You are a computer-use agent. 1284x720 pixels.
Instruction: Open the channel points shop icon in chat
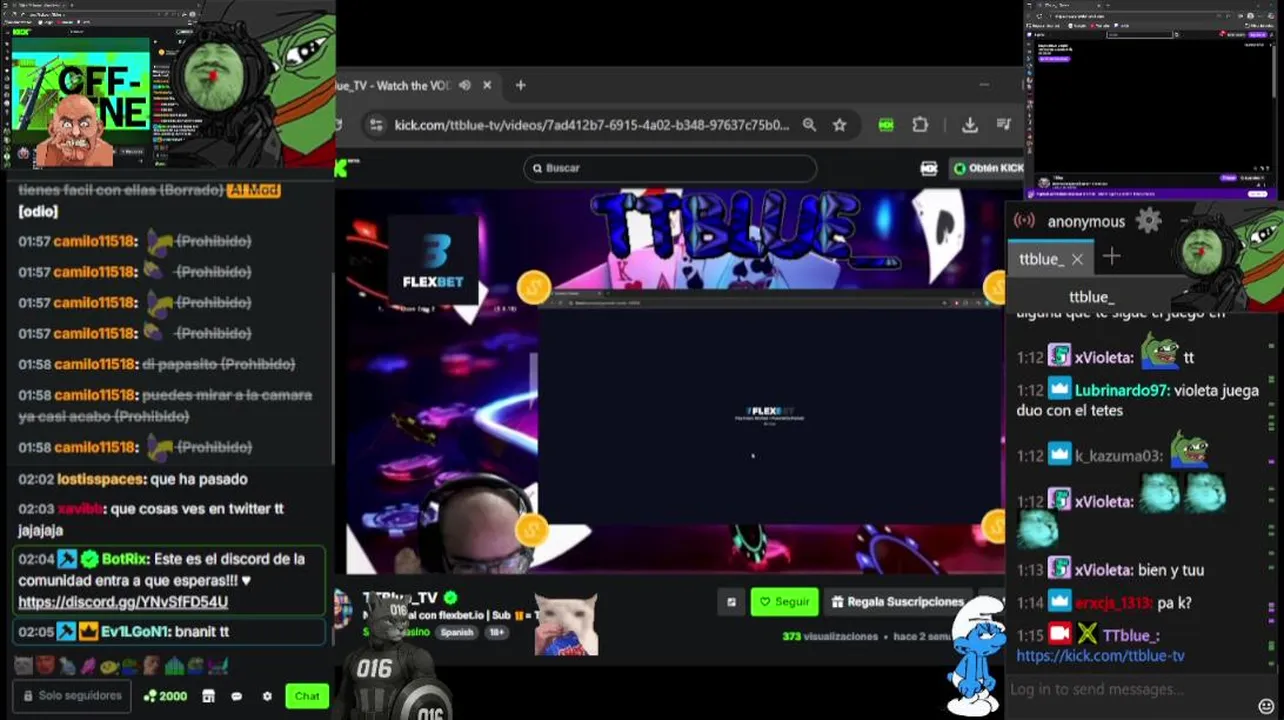(208, 696)
